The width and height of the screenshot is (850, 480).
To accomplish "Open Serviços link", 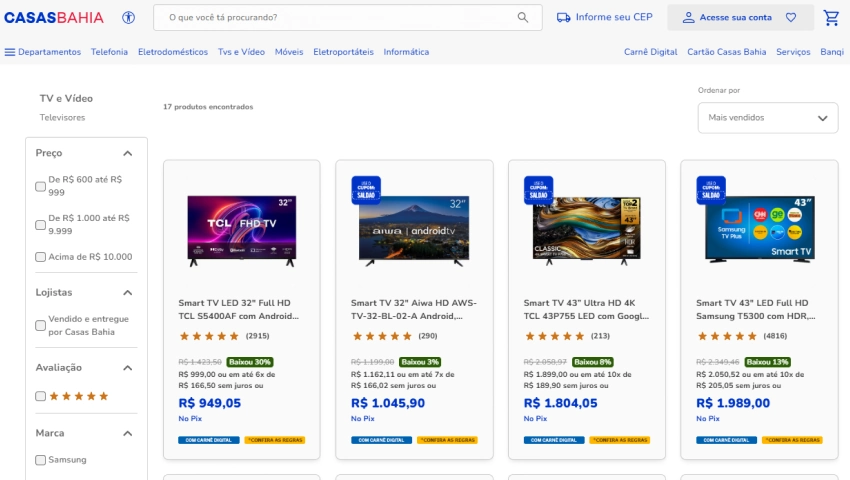I will [793, 52].
